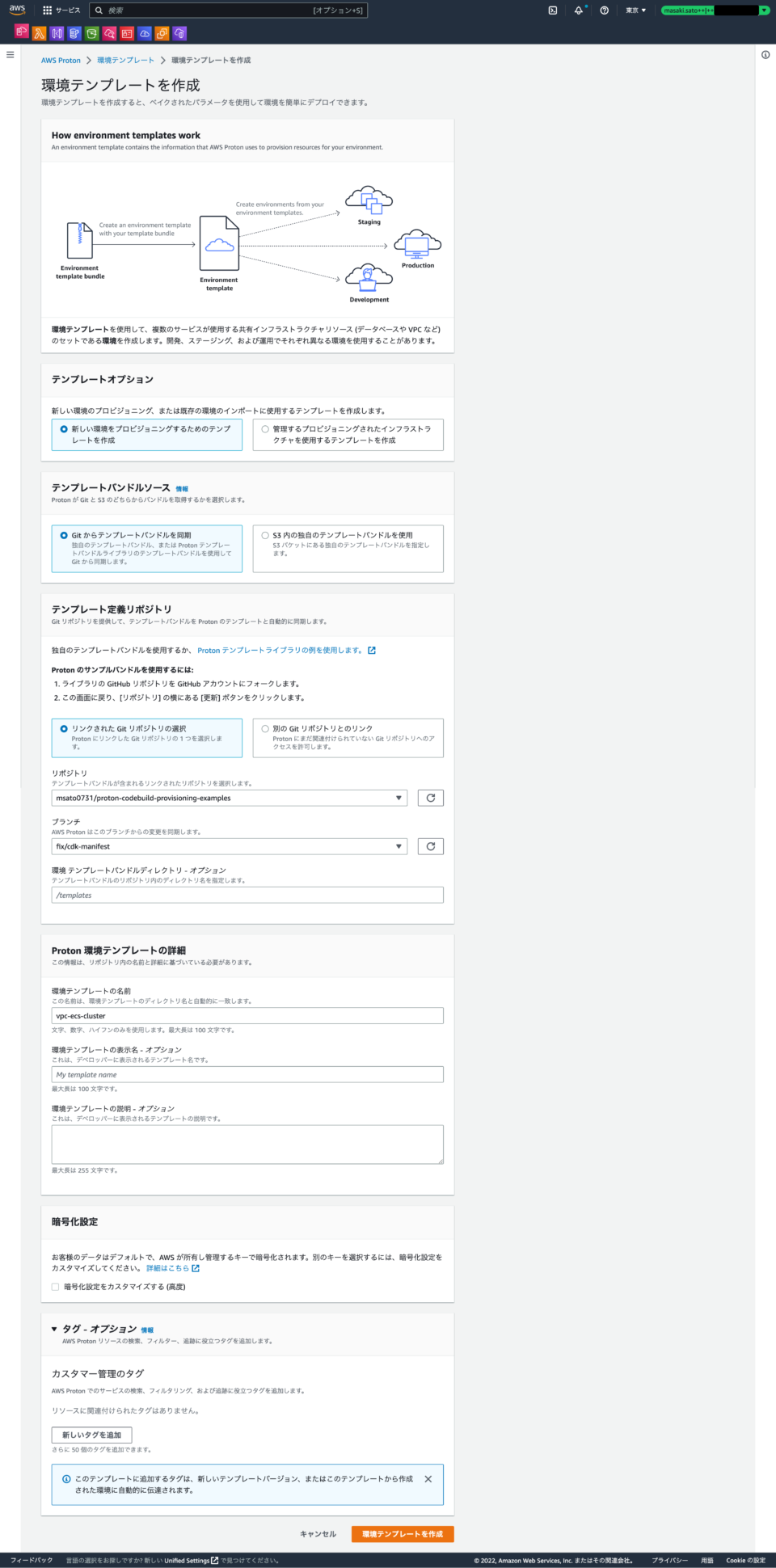Open the Lambda service shortcut icon

[x=39, y=33]
